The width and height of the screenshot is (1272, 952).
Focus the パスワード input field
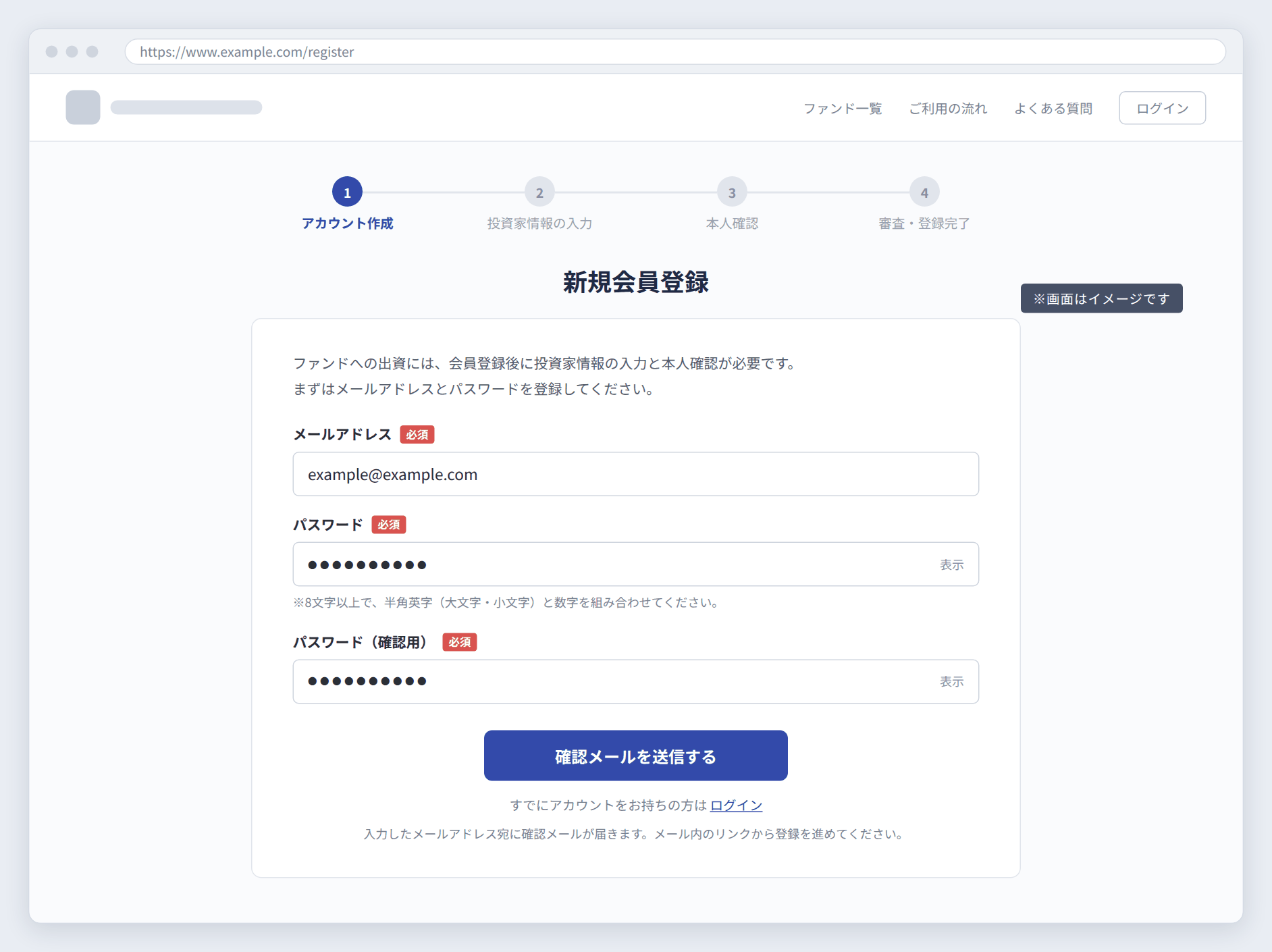coord(635,564)
